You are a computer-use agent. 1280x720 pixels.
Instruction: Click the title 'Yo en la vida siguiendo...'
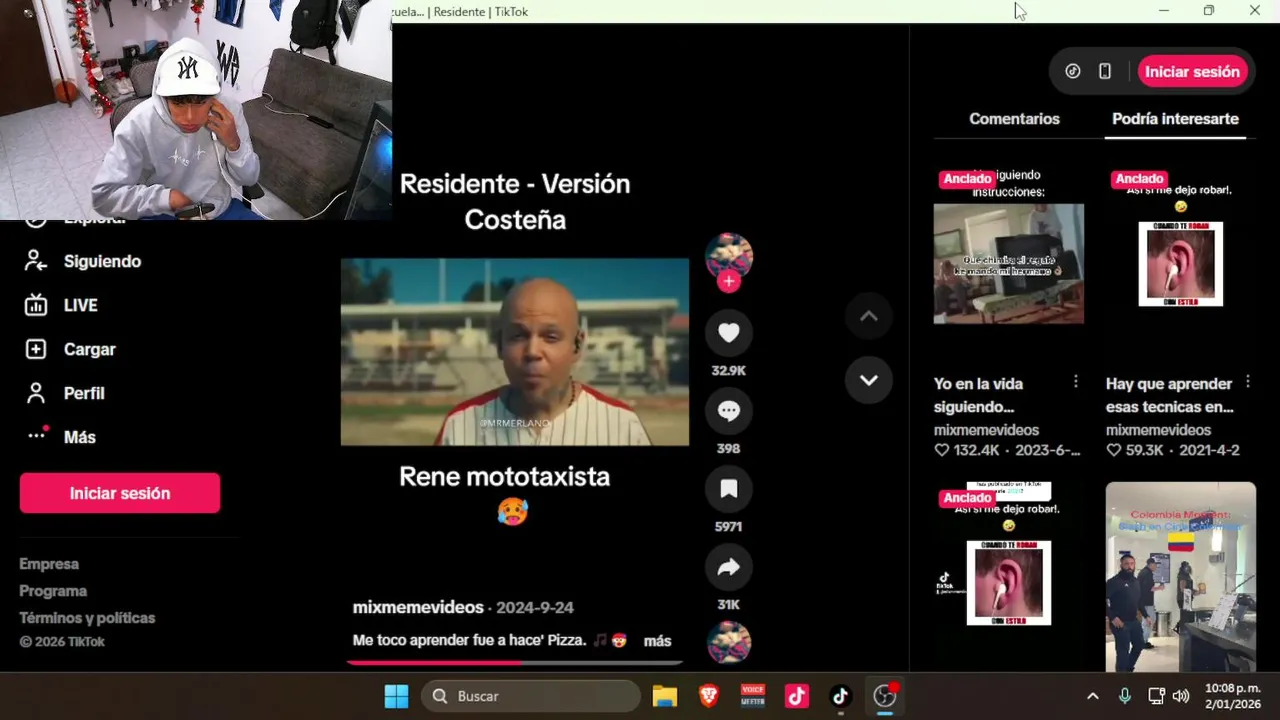click(x=978, y=395)
